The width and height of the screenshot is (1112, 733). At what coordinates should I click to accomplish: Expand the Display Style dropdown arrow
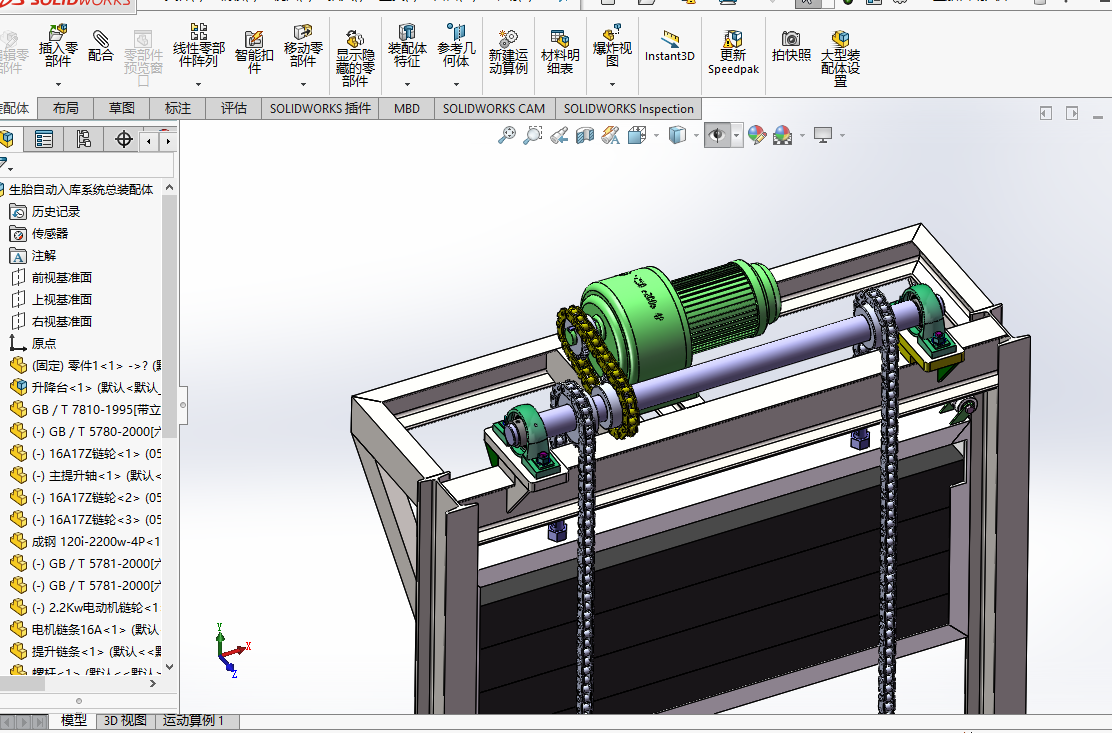pos(698,136)
